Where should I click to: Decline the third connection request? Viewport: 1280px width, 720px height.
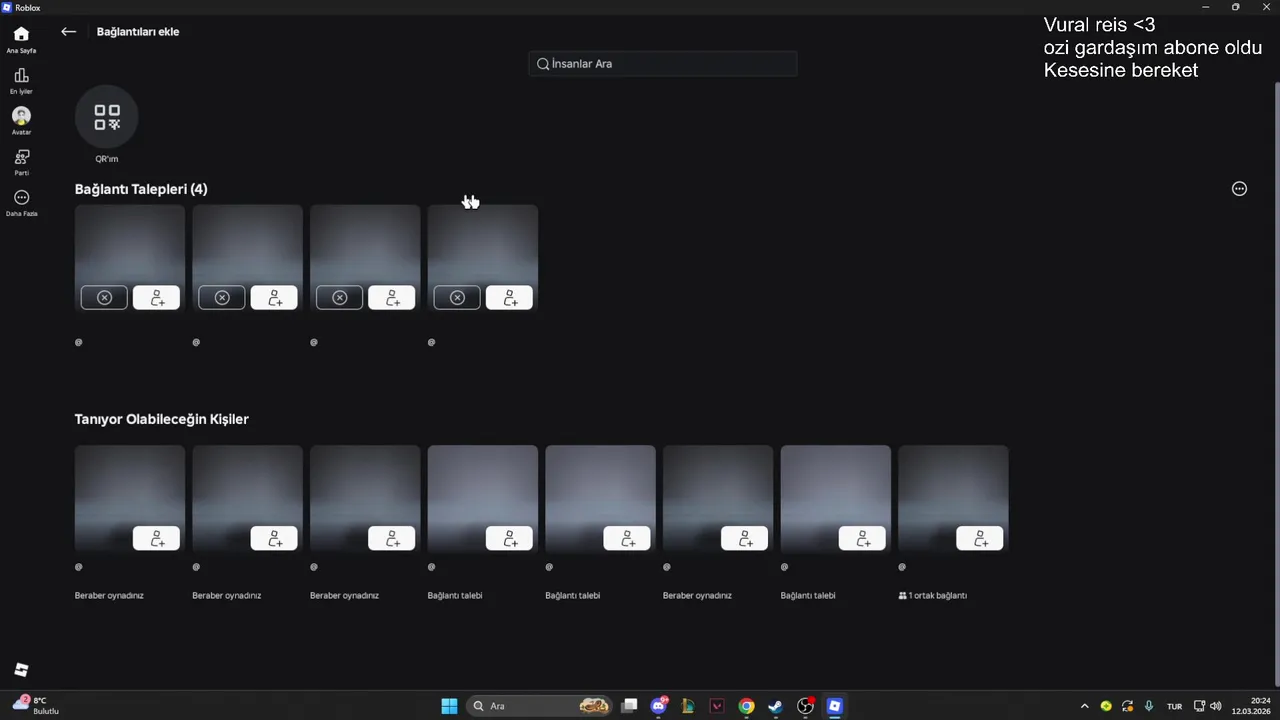click(x=339, y=298)
